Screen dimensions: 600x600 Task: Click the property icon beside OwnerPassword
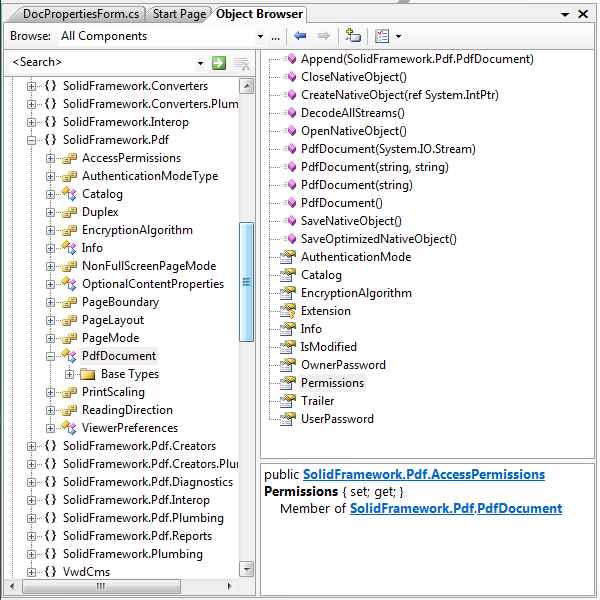(x=288, y=365)
